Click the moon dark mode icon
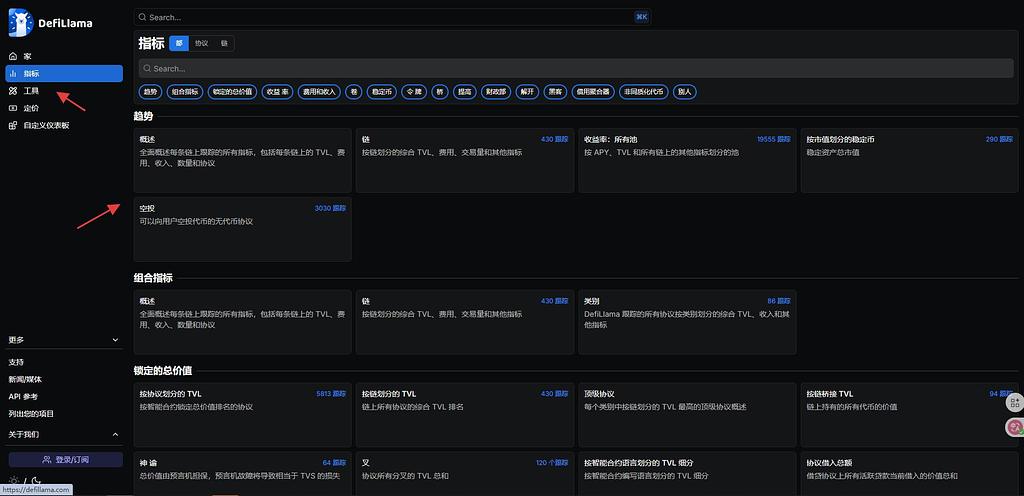 click(34, 481)
